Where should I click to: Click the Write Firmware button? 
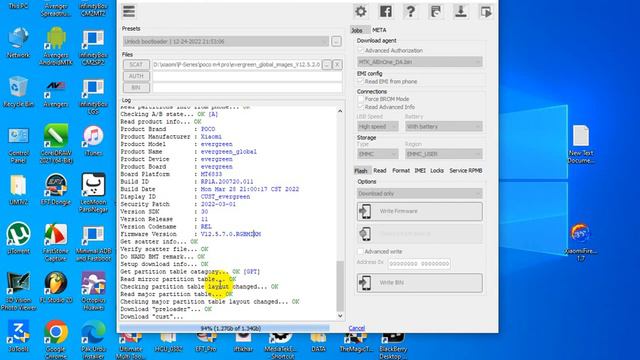[x=420, y=211]
